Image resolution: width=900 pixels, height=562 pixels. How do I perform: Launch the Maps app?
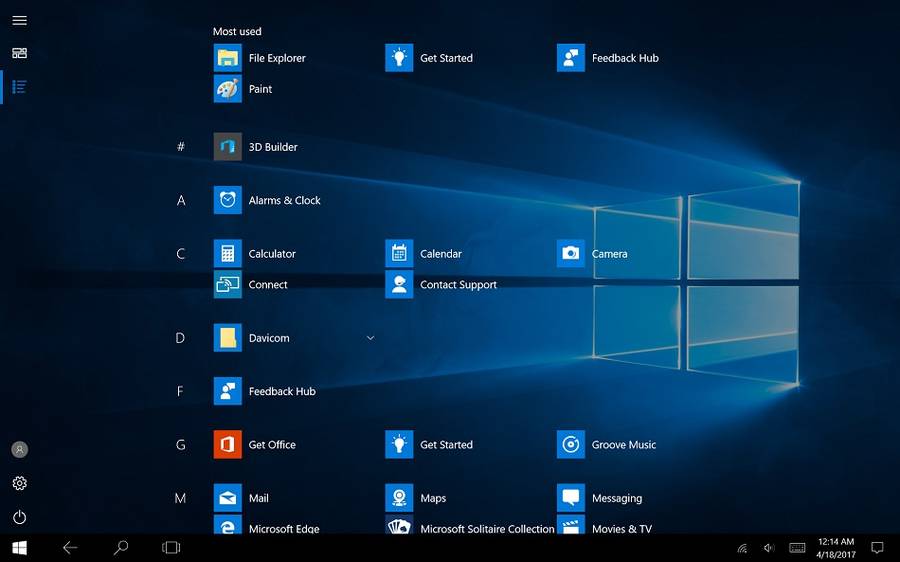(399, 498)
